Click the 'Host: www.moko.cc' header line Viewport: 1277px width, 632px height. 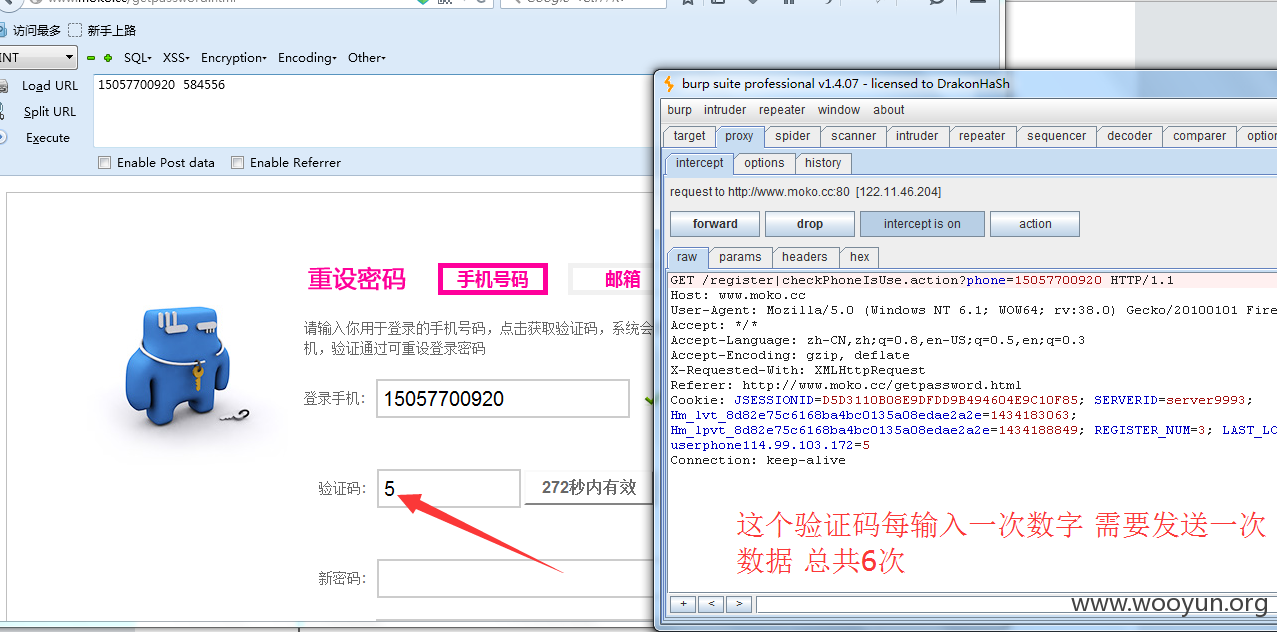[738, 296]
